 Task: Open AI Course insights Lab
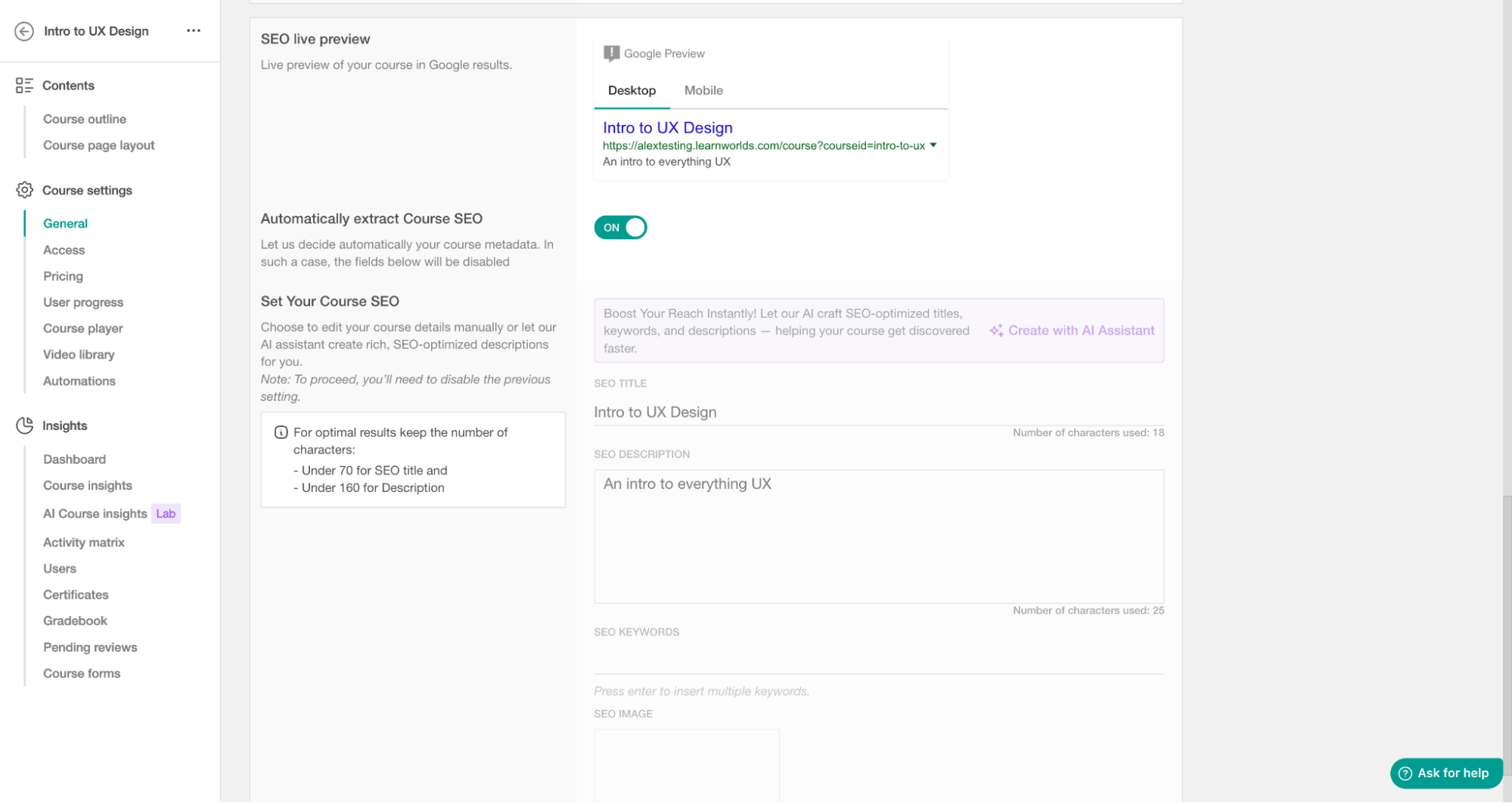point(95,513)
